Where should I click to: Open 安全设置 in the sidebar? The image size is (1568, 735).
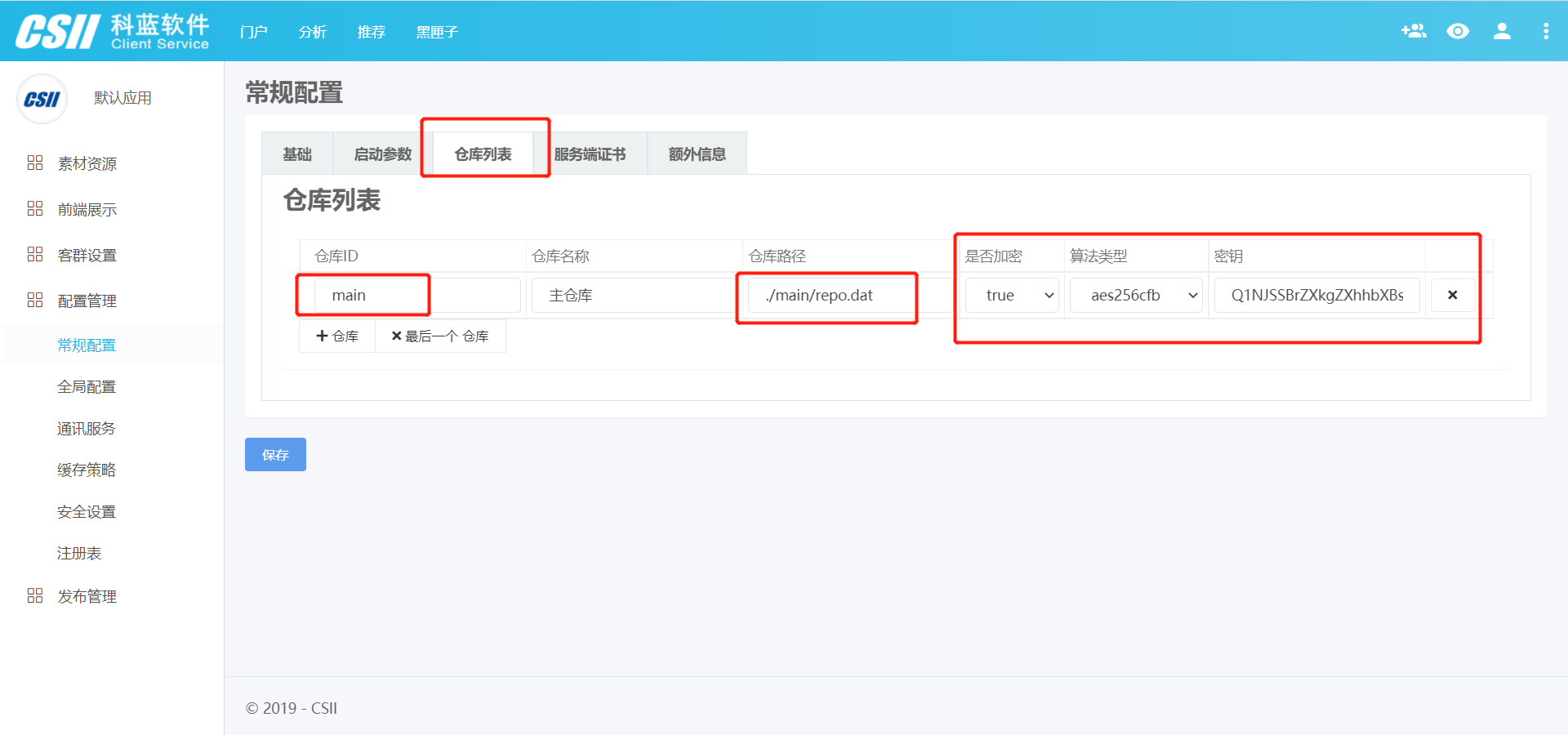[x=87, y=511]
